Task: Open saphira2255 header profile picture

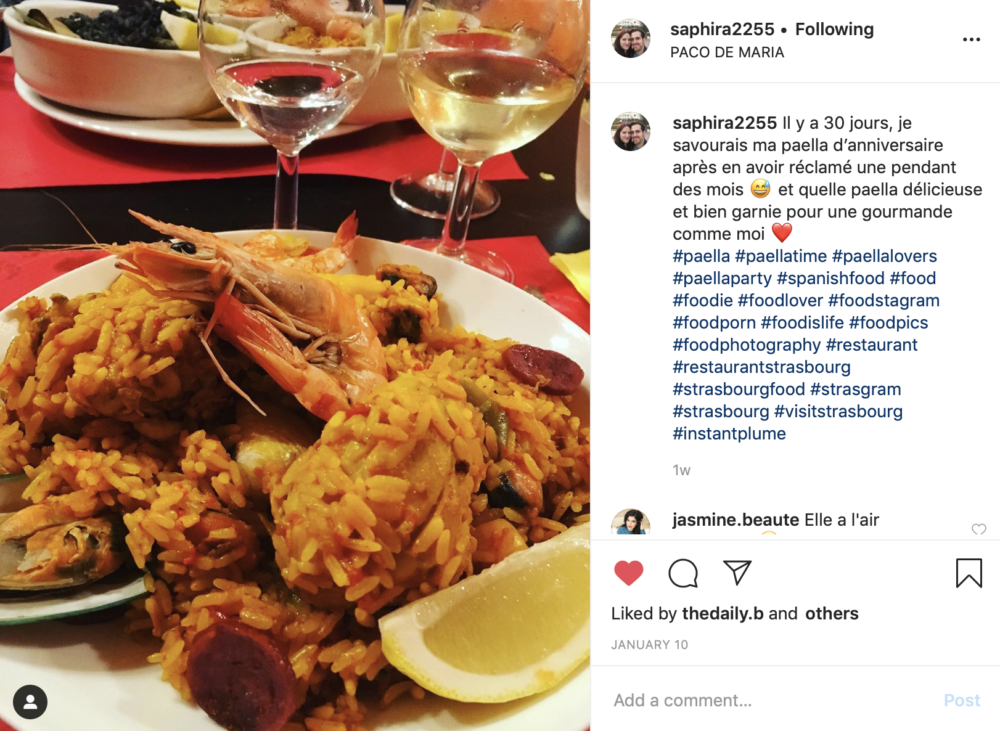Action: pos(631,38)
